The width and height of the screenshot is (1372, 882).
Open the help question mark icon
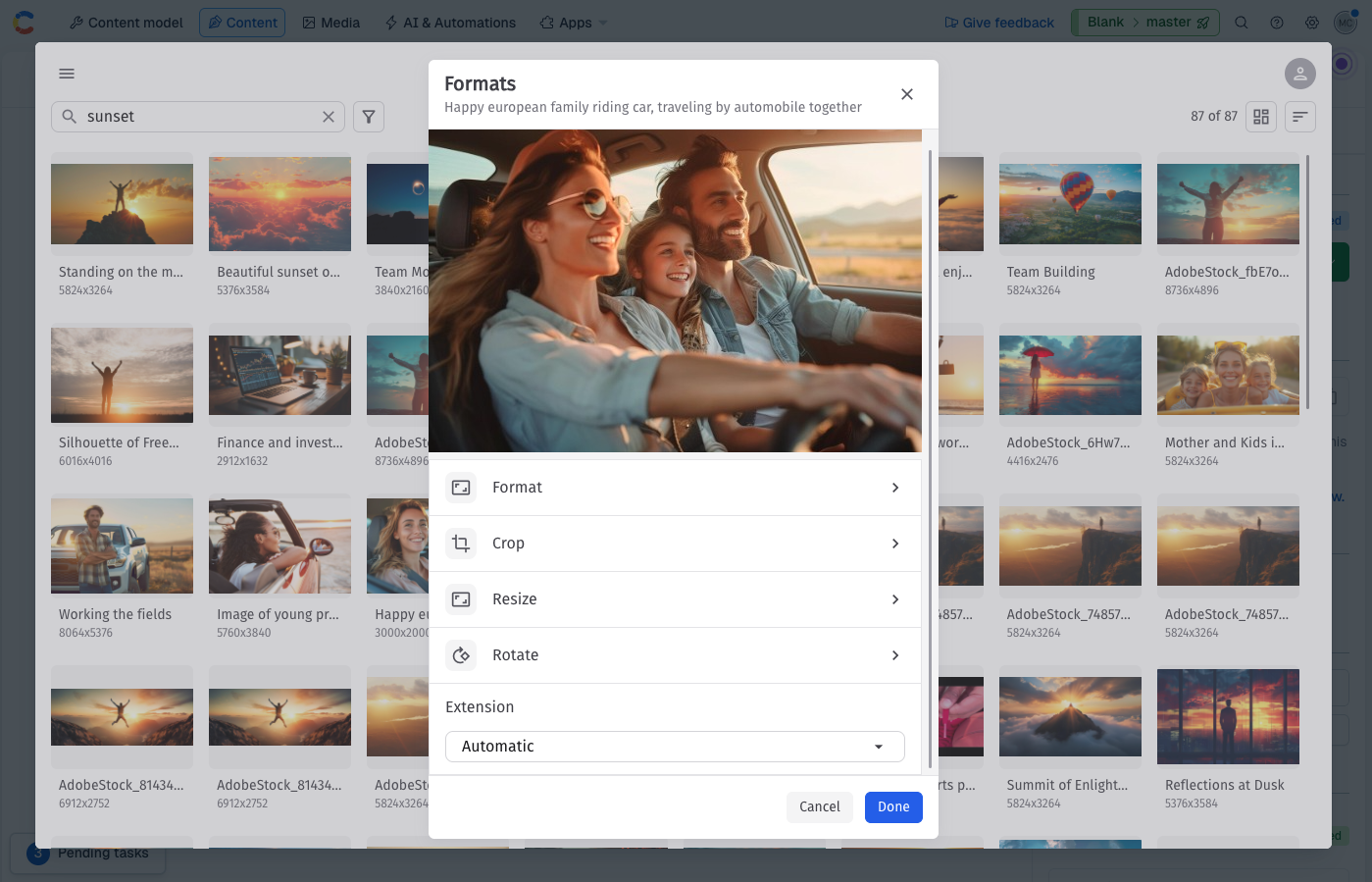click(1276, 23)
